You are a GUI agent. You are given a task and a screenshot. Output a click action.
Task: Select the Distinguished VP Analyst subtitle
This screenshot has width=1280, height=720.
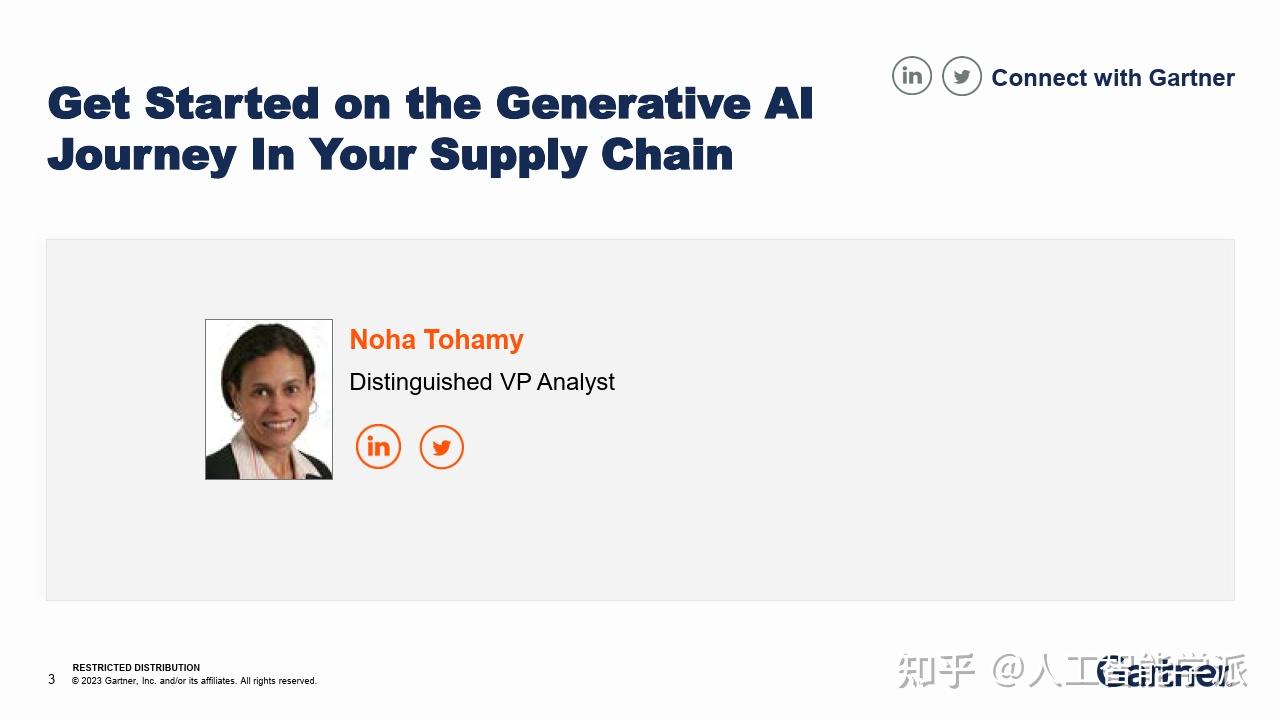482,382
